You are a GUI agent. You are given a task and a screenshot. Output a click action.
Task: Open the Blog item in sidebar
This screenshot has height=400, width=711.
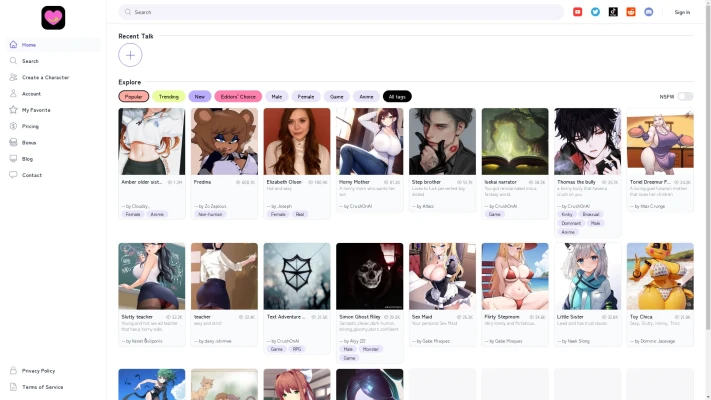coord(54,159)
